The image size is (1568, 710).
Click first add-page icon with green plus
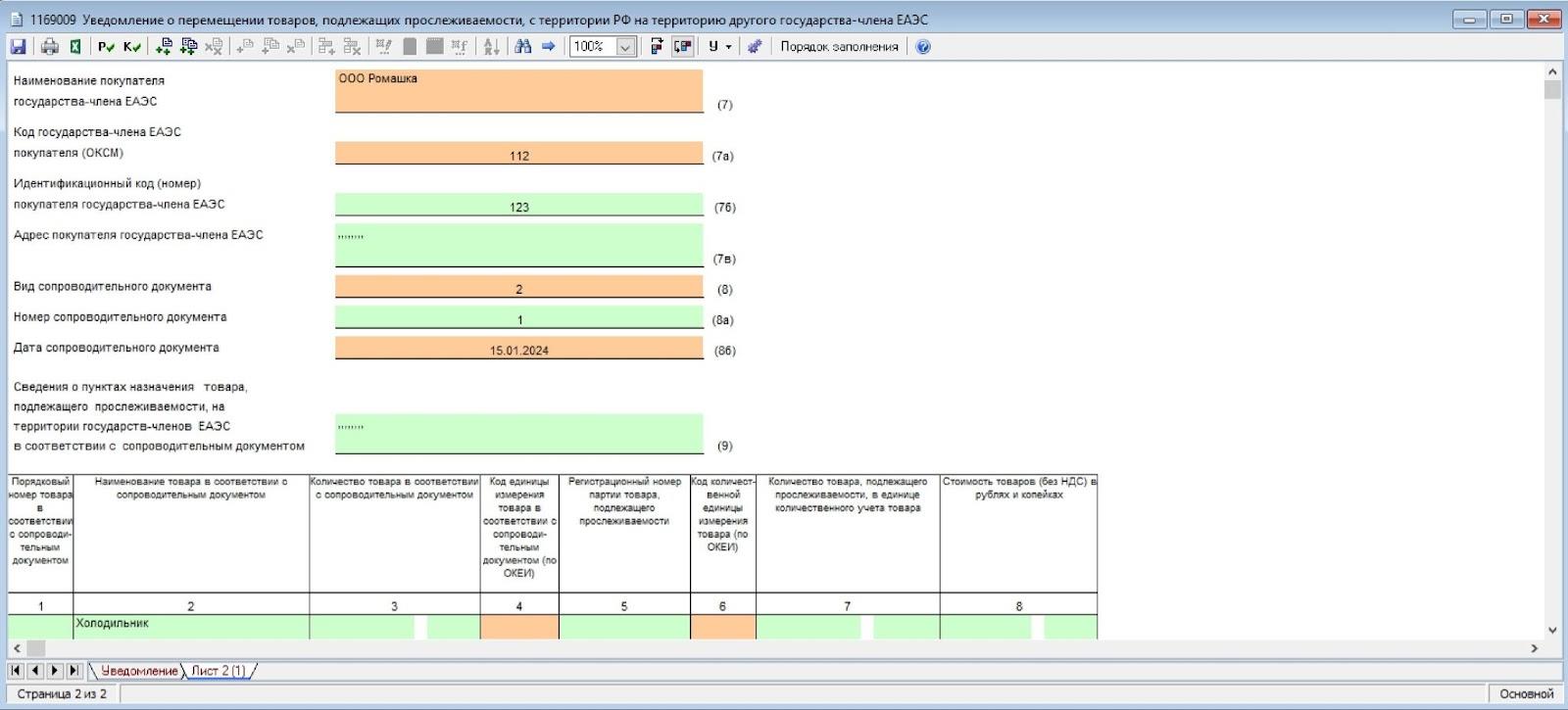(164, 46)
